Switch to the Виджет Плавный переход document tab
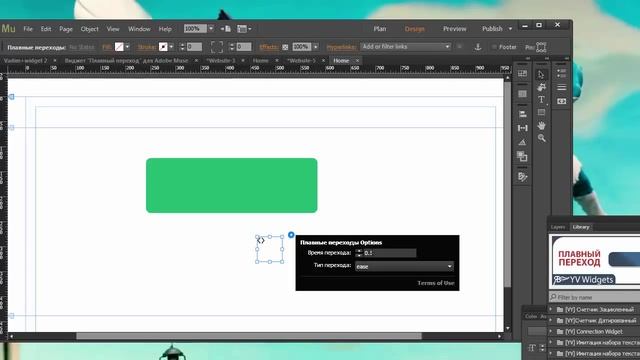This screenshot has height=360, width=640. 127,60
